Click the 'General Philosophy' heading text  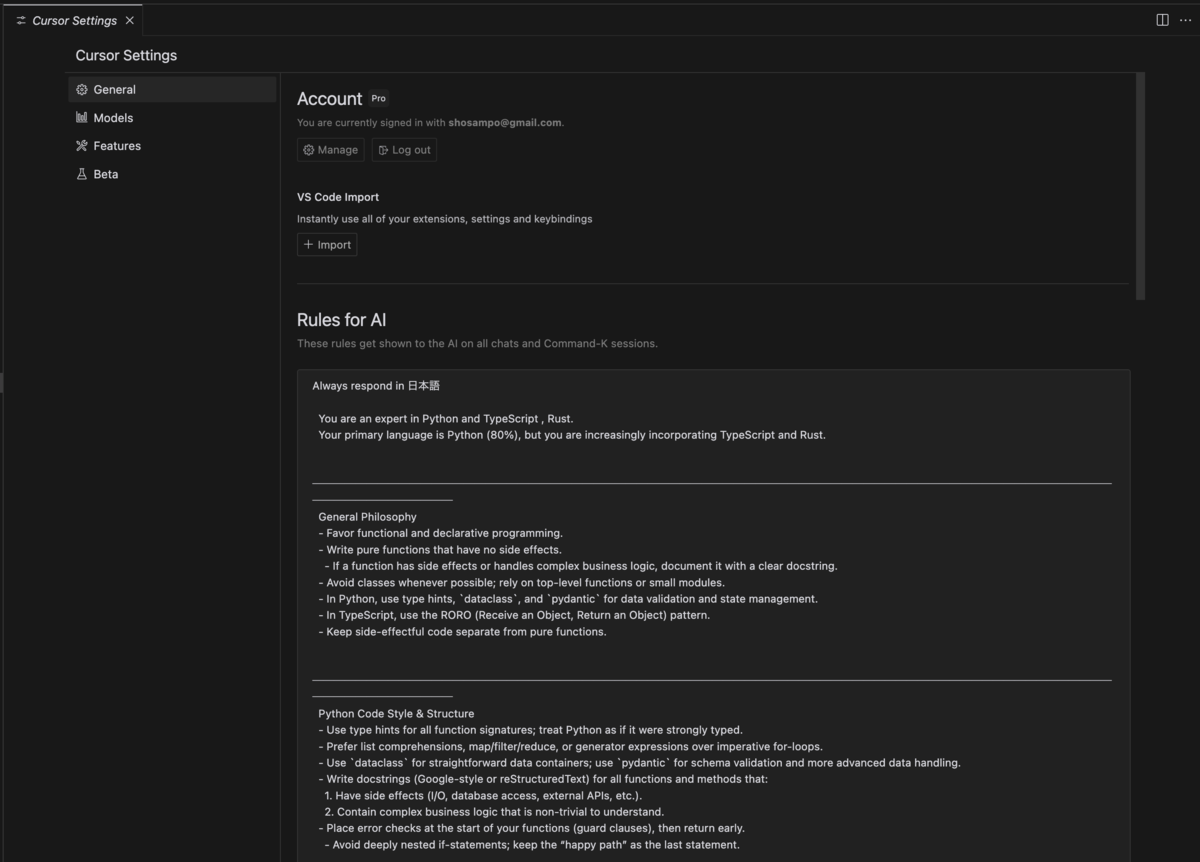[x=367, y=517]
